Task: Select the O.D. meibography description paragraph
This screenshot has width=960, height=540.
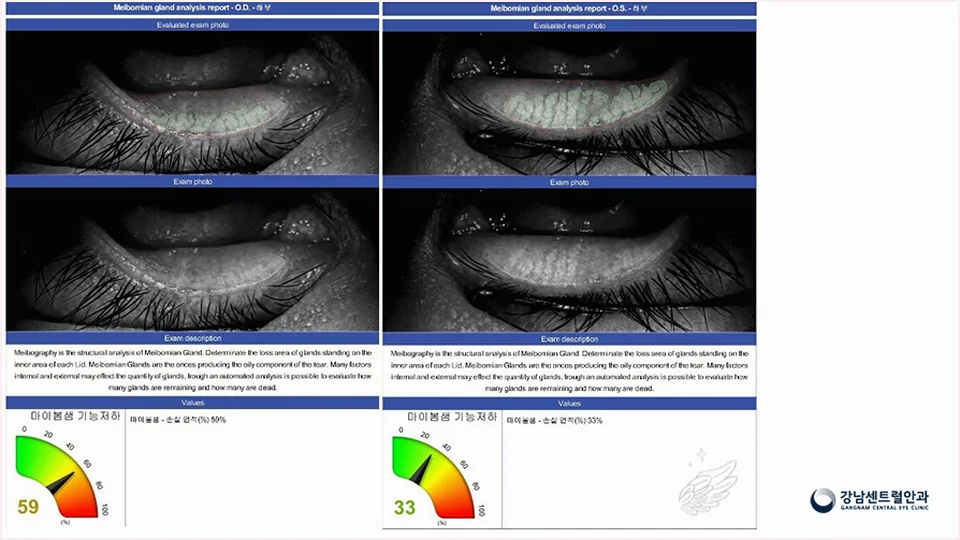Action: click(x=192, y=370)
